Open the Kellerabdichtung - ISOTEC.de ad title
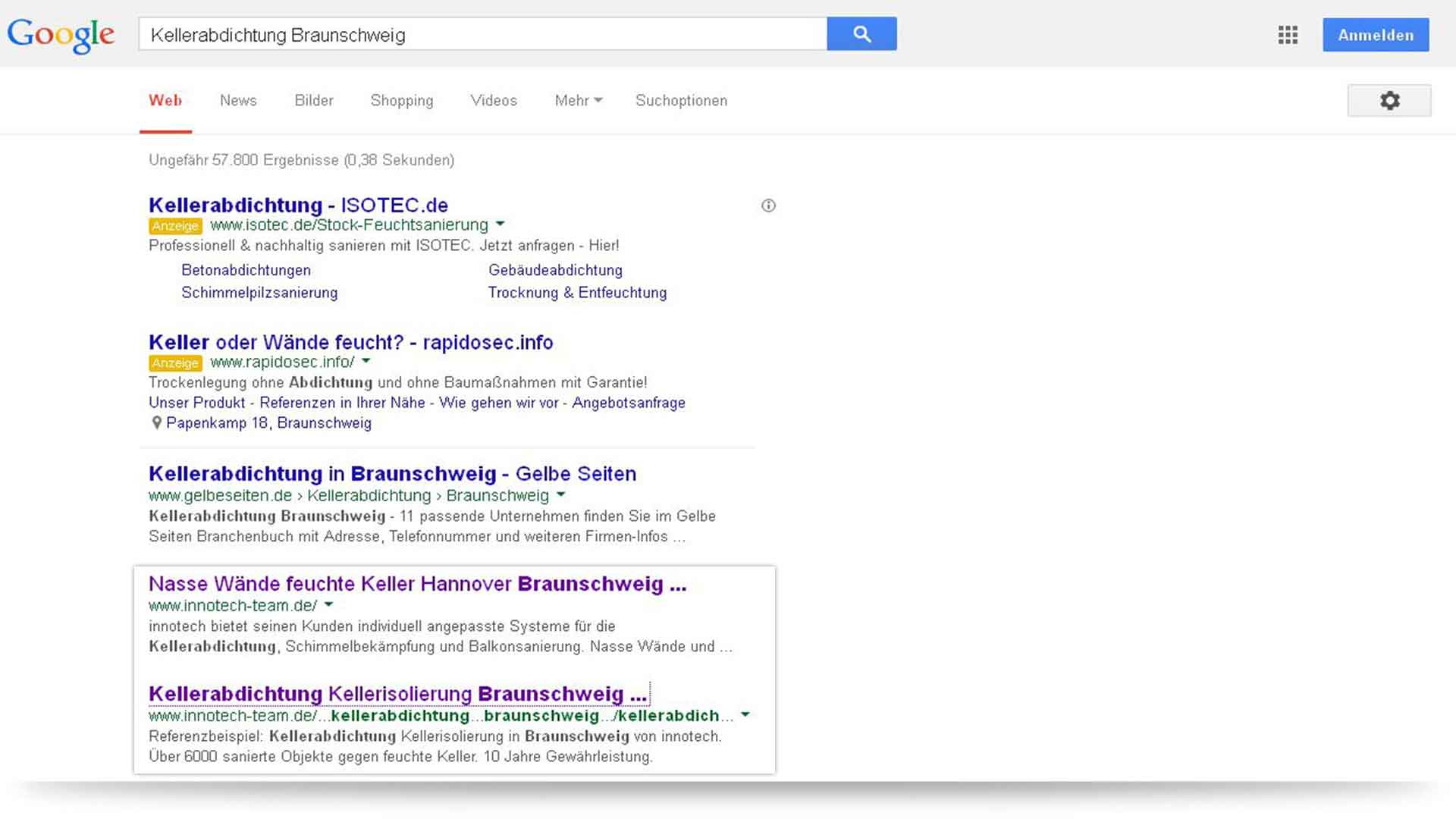 tap(298, 205)
